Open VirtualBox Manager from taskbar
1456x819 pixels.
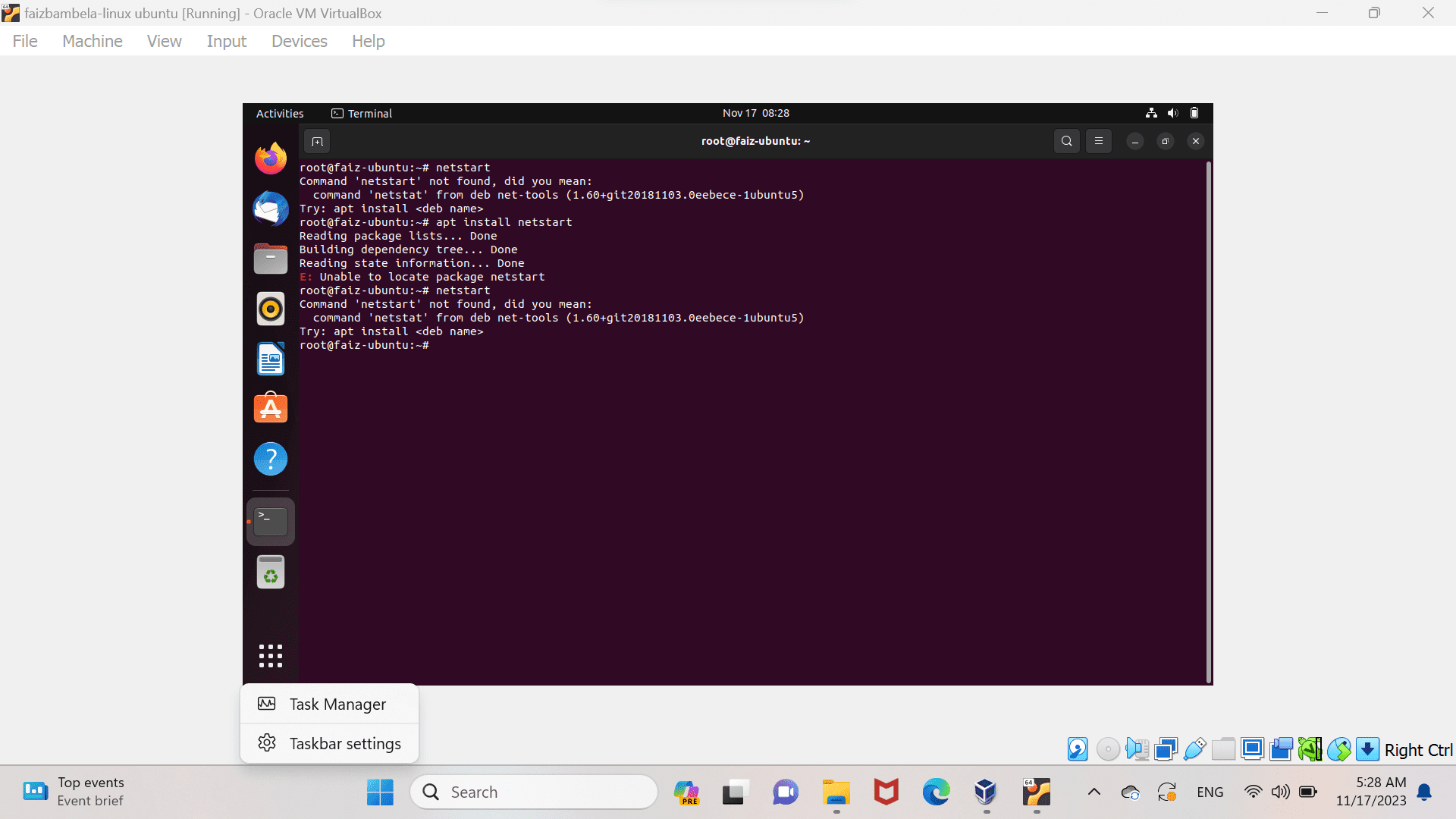click(985, 792)
